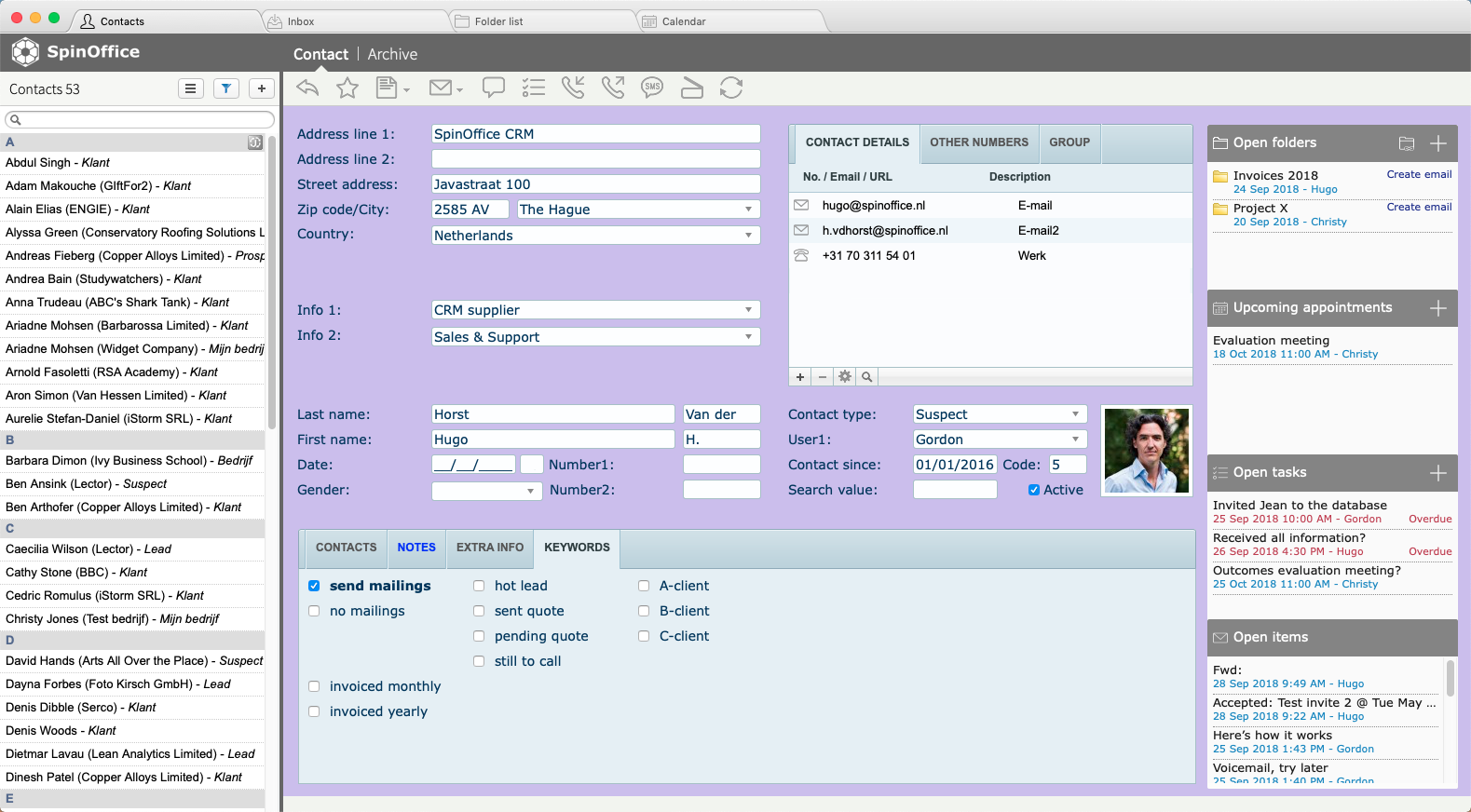This screenshot has height=812, width=1471.
Task: Open task Invited Jean to the database
Action: [x=1332, y=511]
